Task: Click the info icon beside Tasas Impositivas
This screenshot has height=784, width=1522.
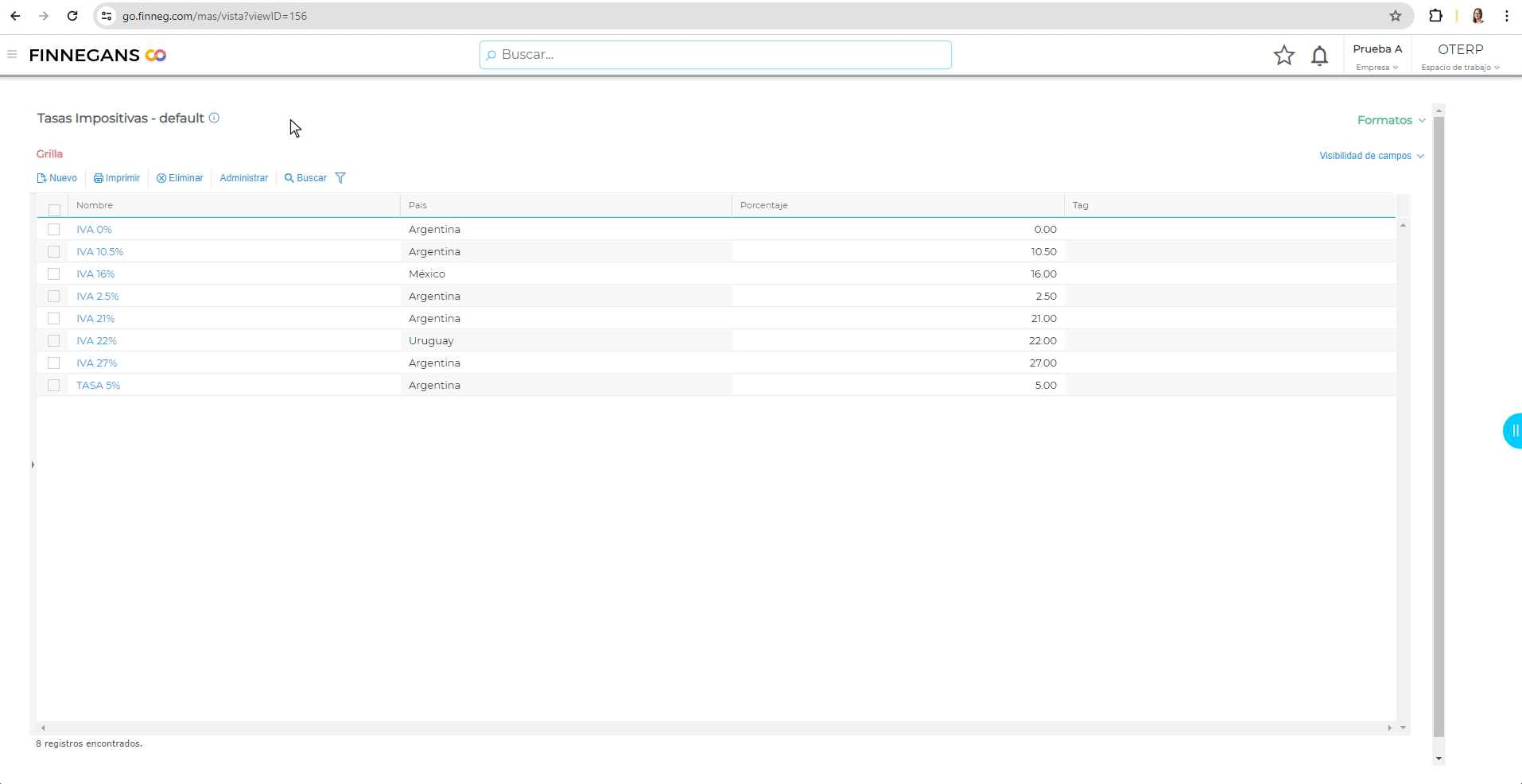Action: point(214,118)
